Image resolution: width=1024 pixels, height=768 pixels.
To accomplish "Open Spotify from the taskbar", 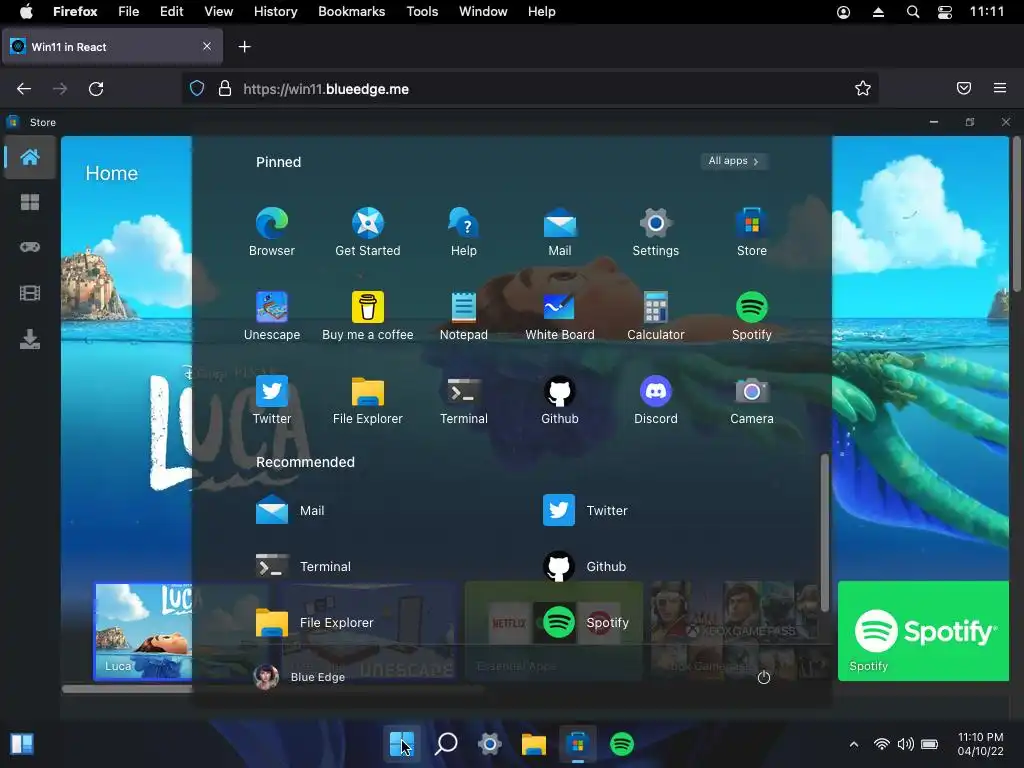I will [x=622, y=744].
